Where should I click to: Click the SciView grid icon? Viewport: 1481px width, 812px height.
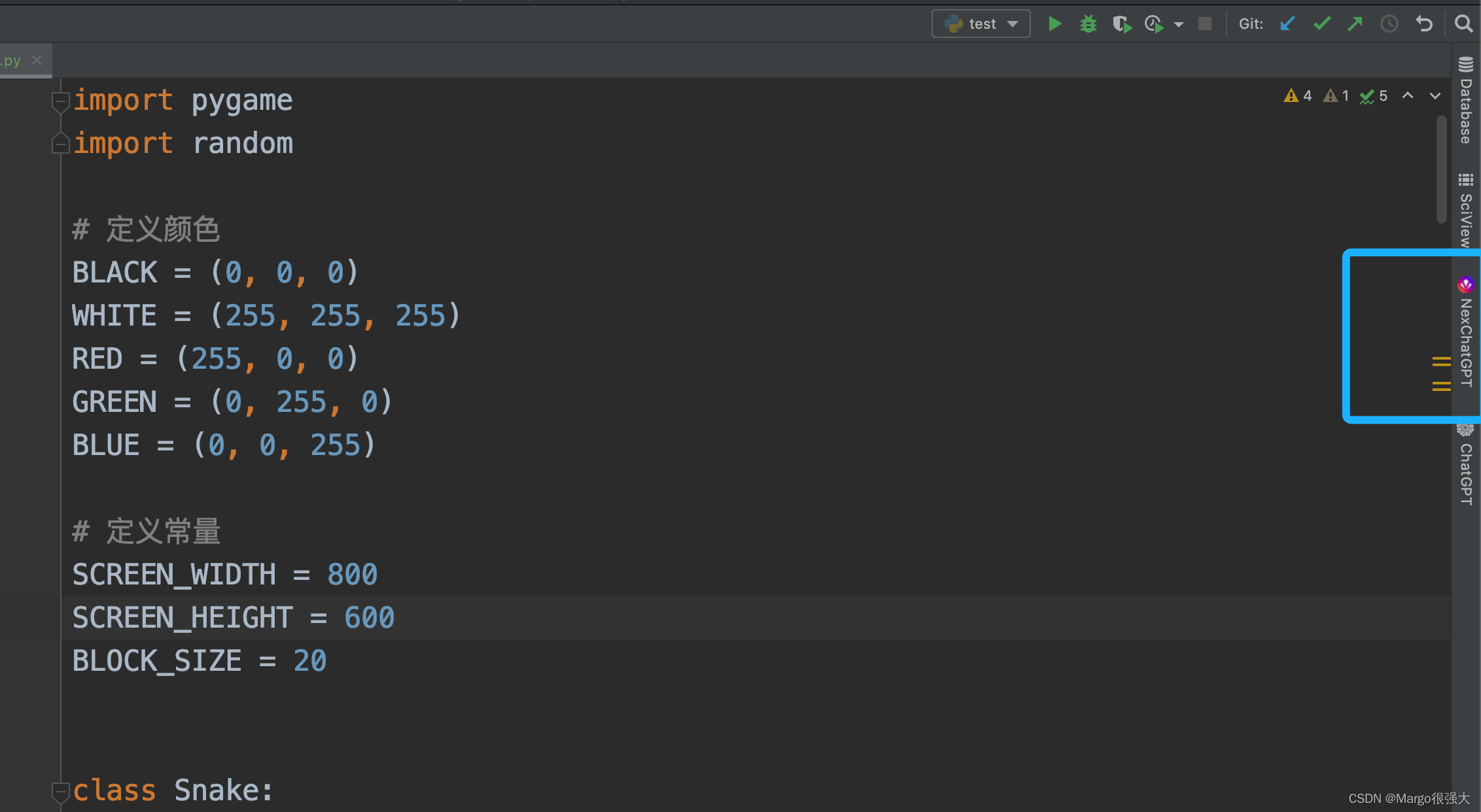pos(1466,179)
